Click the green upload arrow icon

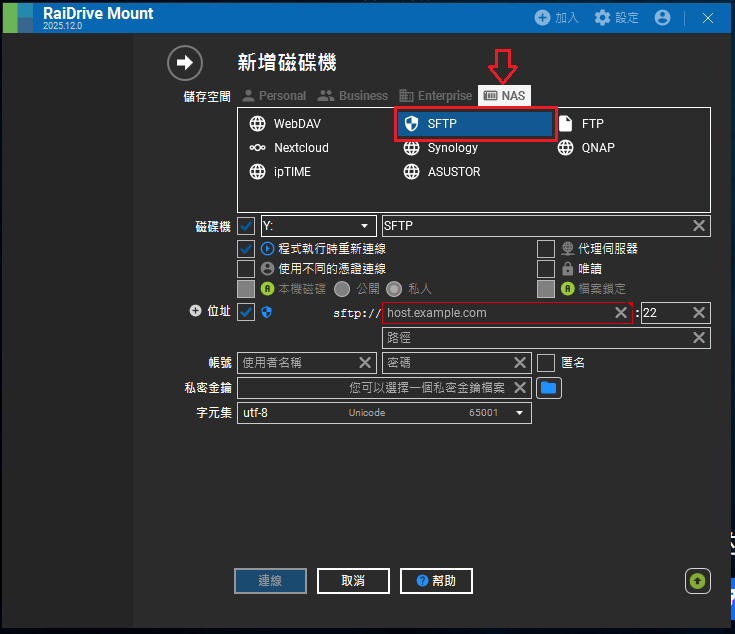(697, 580)
